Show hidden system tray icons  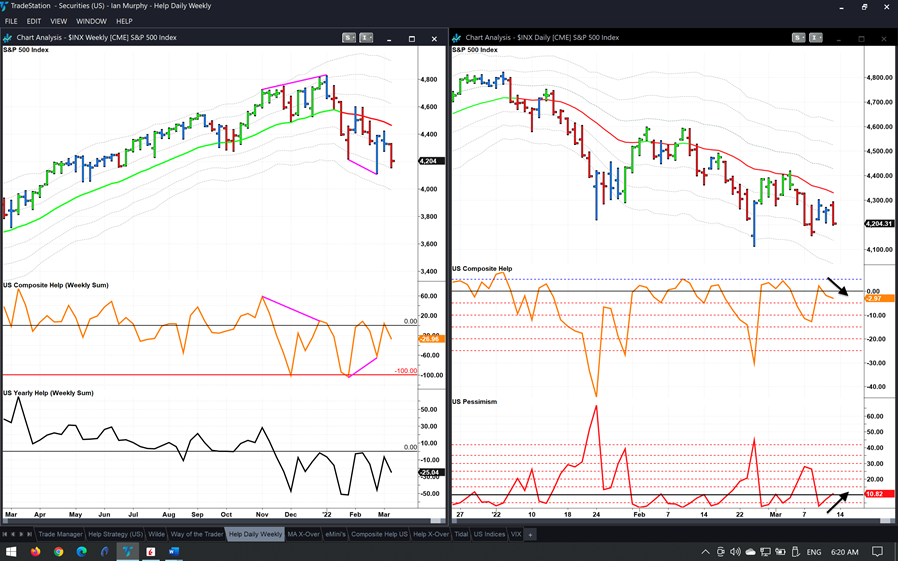coord(707,551)
